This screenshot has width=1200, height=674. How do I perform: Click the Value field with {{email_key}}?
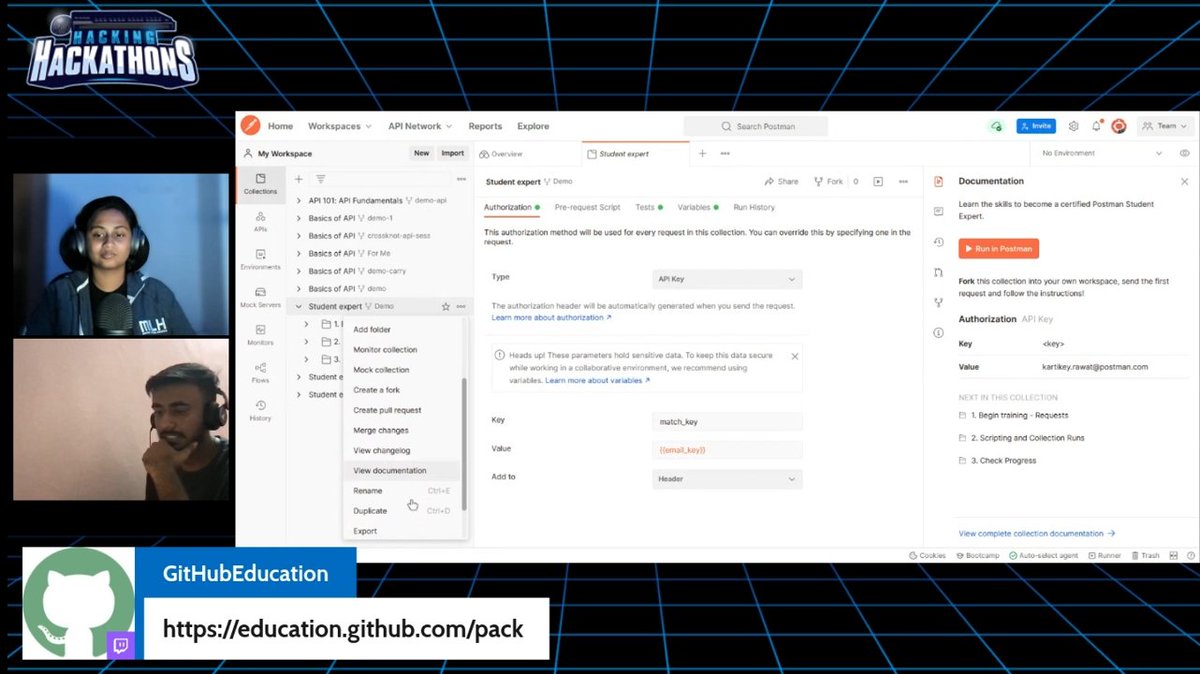pos(726,450)
